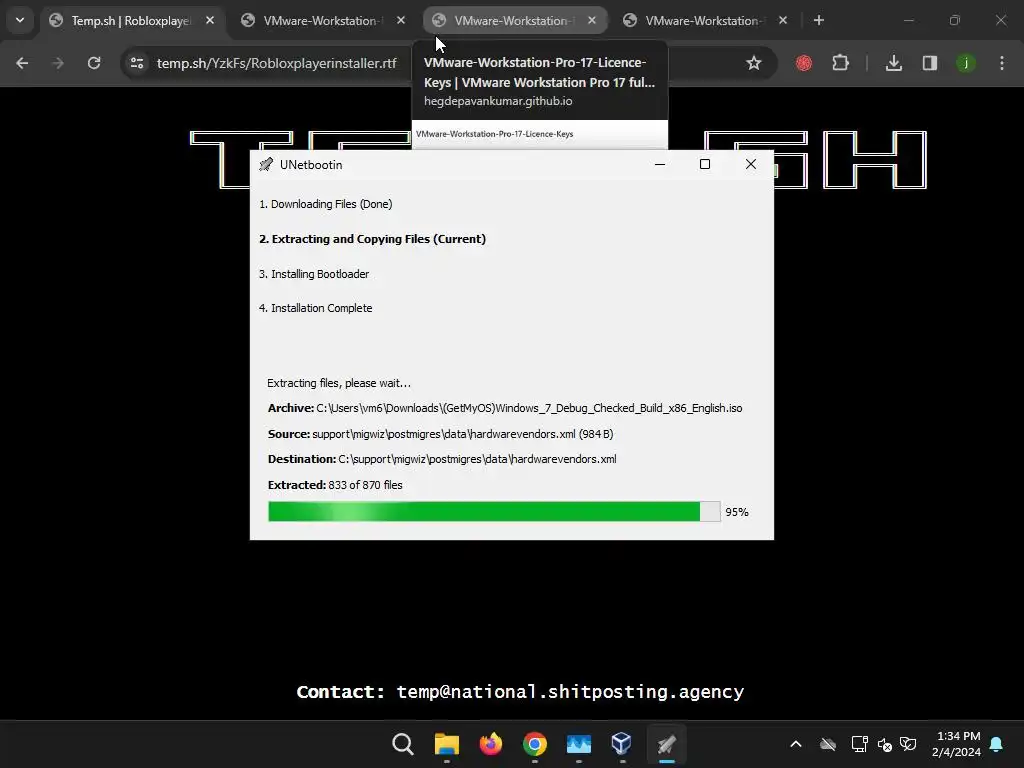Click the temp.sh contact email text
Image resolution: width=1024 pixels, height=768 pixels.
(570, 692)
